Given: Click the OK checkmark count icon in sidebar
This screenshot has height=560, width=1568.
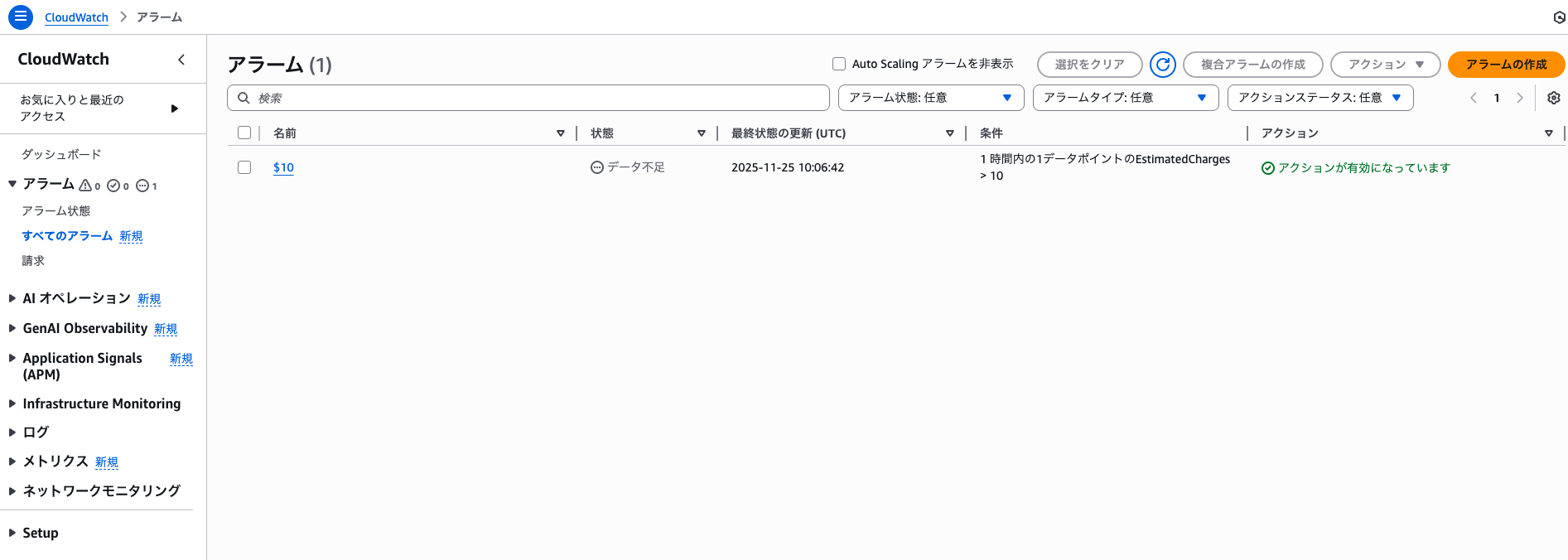Looking at the screenshot, I should pos(113,186).
